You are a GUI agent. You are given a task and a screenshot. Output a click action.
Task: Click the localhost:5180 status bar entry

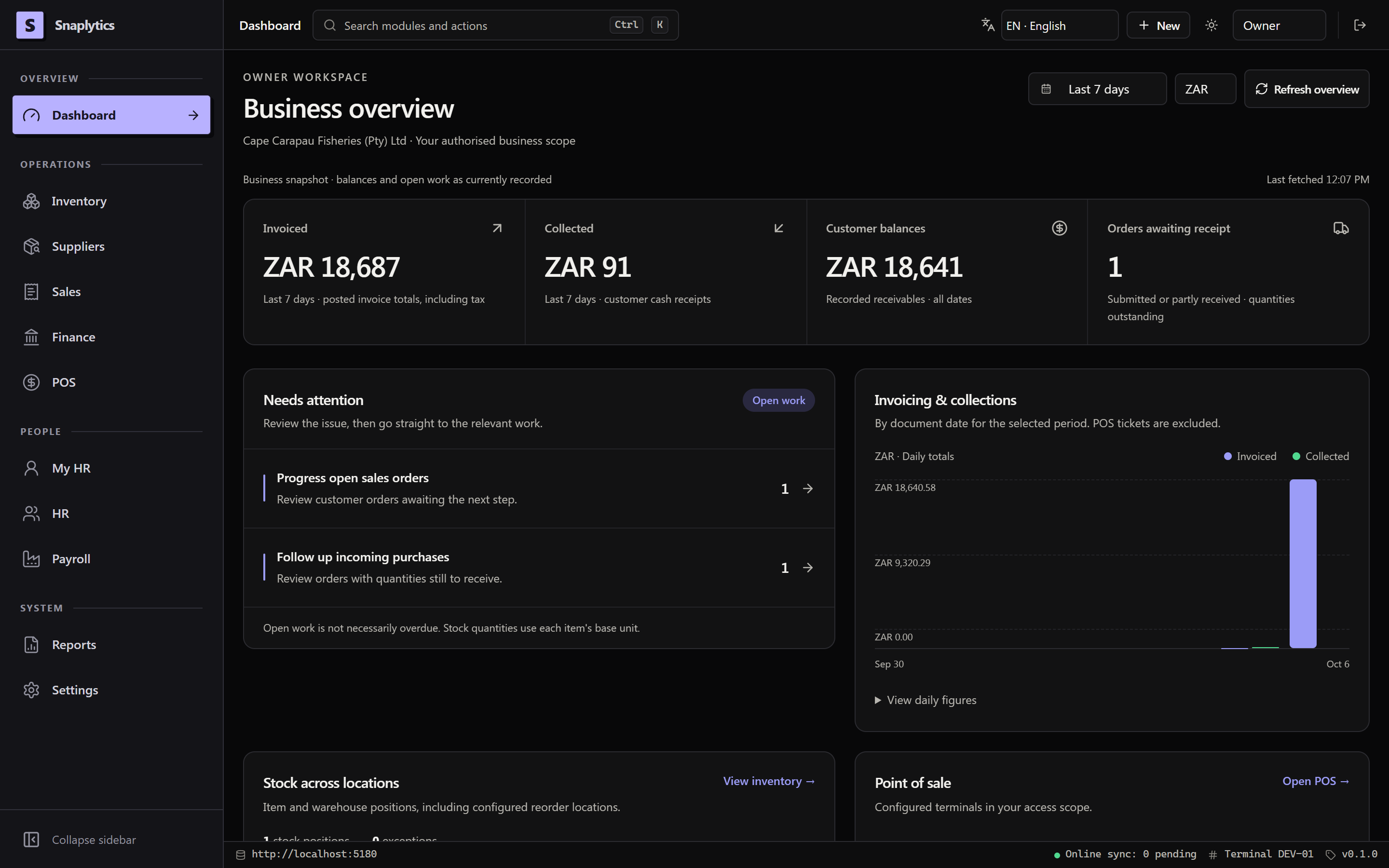[307, 854]
